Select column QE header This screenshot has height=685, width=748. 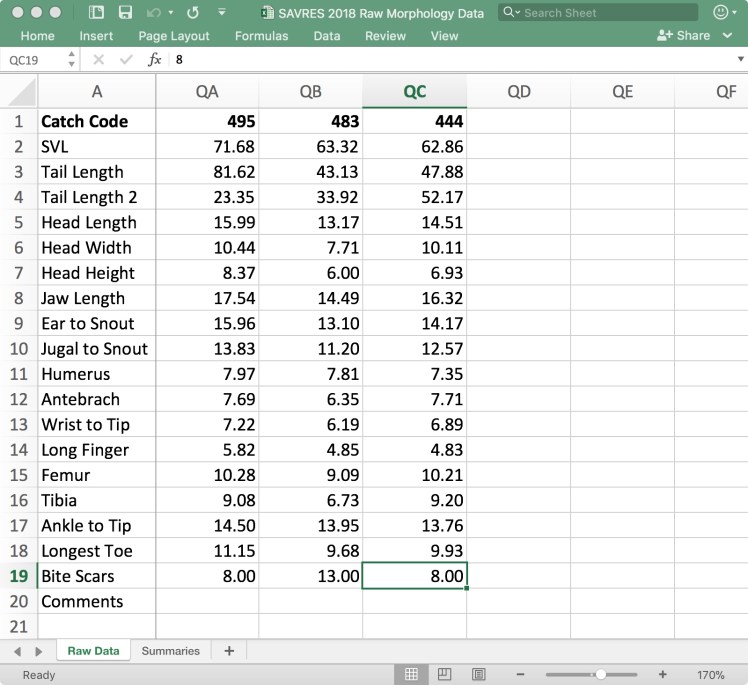pos(623,92)
